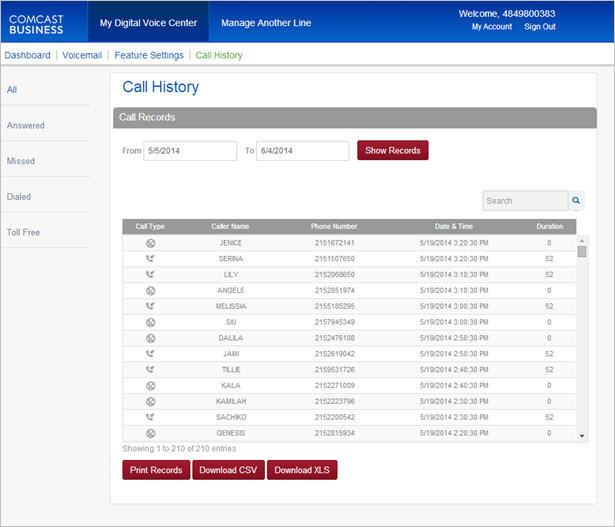The image size is (615, 527).
Task: Click the missed call icon for ANGELE
Action: [151, 291]
